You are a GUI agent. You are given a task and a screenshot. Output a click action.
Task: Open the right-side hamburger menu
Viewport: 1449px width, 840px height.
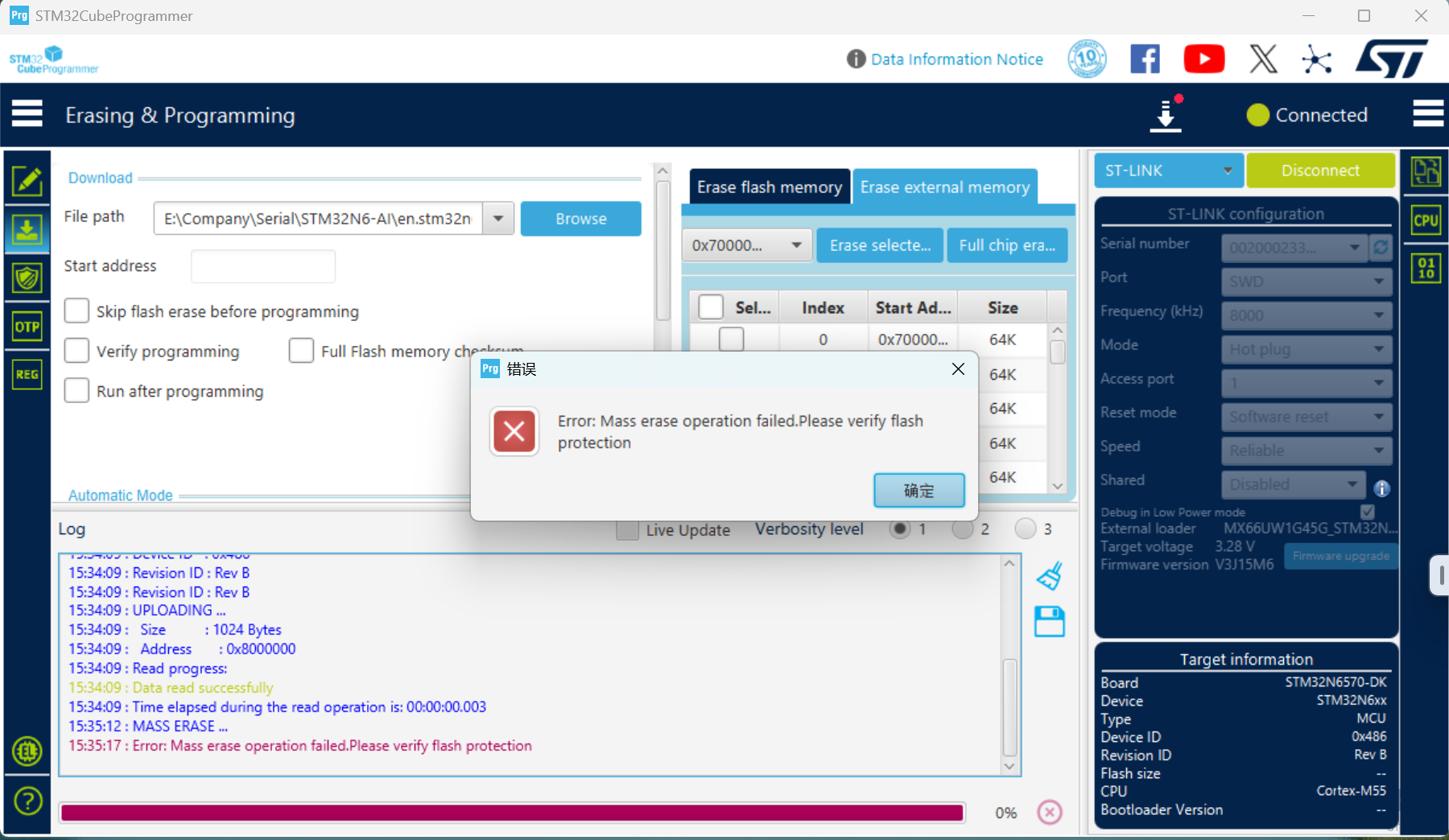click(1428, 114)
